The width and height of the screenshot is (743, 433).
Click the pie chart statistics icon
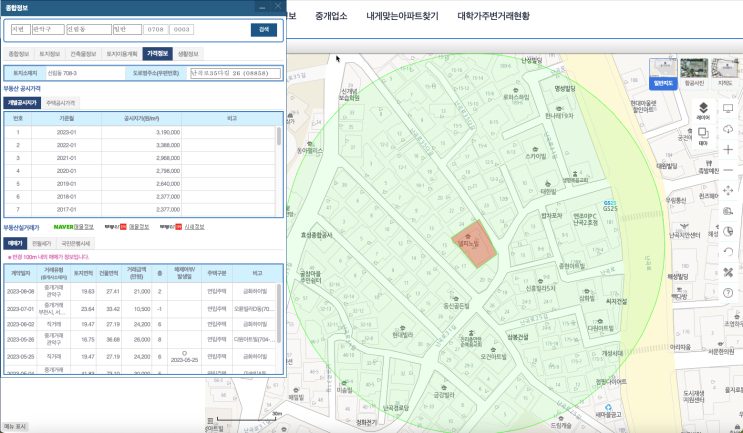point(728,231)
